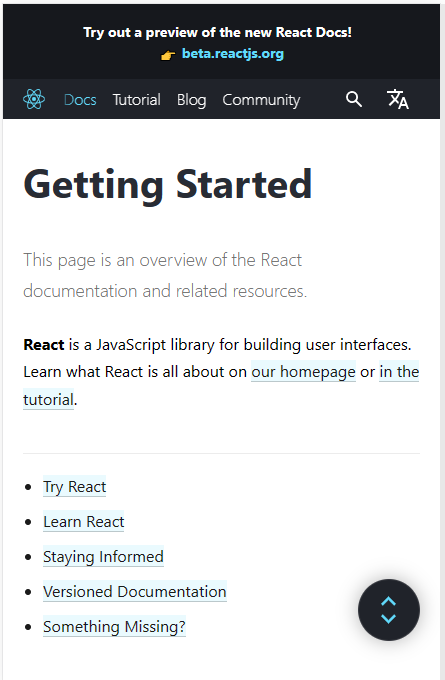Open the search magnifier icon
445x680 pixels.
pos(353,99)
